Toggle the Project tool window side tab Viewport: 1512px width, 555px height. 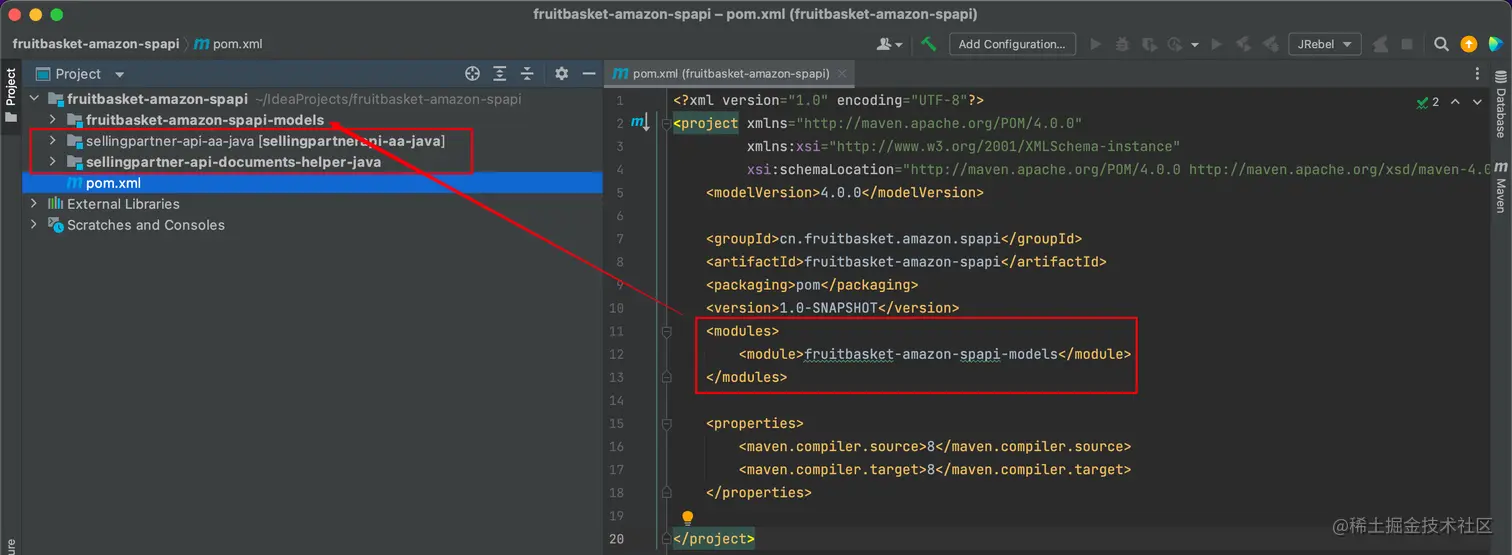[11, 95]
